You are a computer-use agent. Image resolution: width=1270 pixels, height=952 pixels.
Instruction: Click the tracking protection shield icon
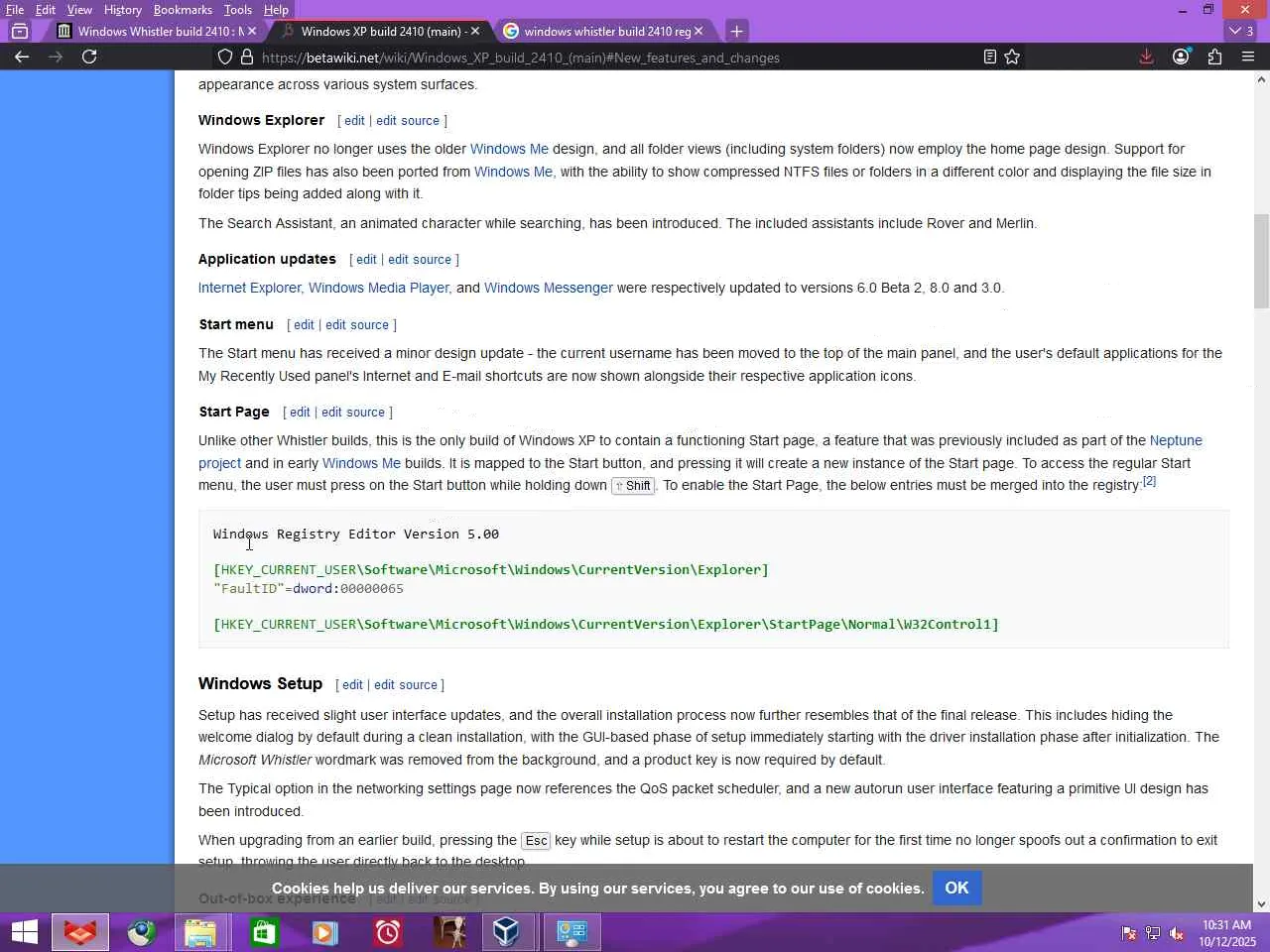click(225, 57)
